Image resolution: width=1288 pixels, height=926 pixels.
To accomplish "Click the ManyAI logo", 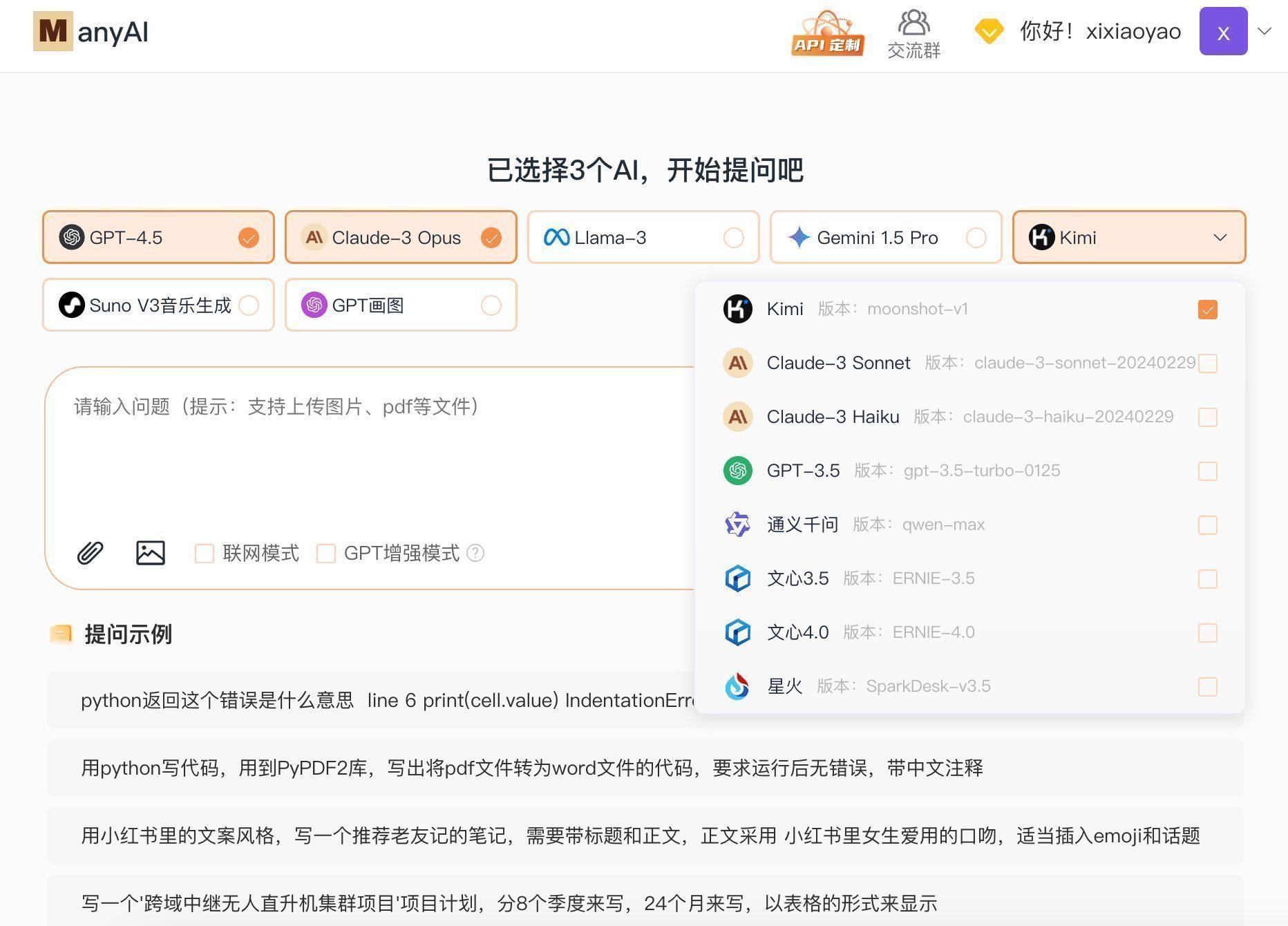I will click(x=91, y=32).
